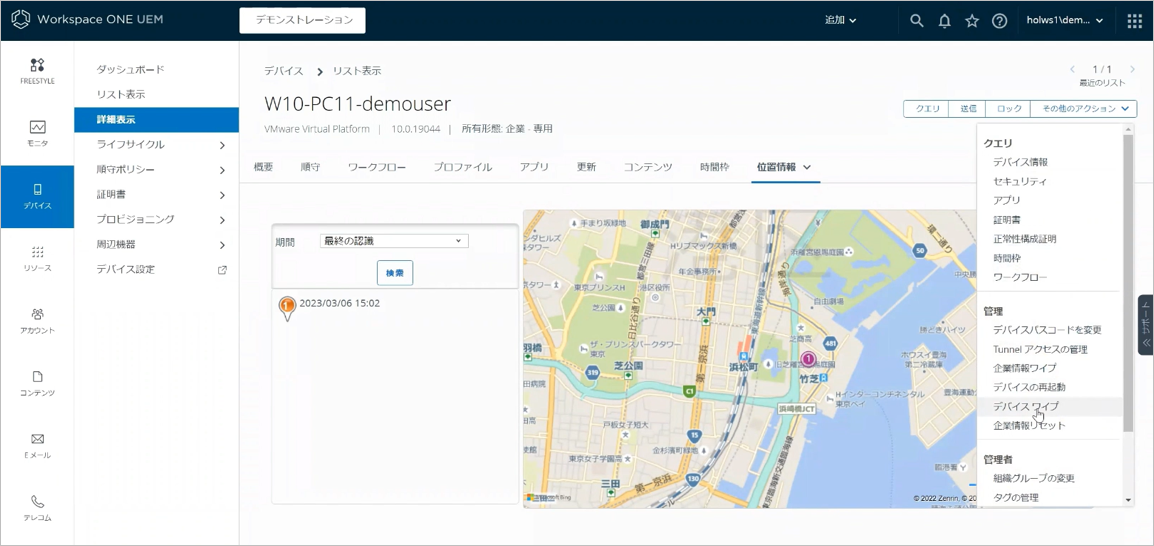Switch to the 概要 tab
Viewport: 1154px width, 546px height.
pyautogui.click(x=263, y=167)
